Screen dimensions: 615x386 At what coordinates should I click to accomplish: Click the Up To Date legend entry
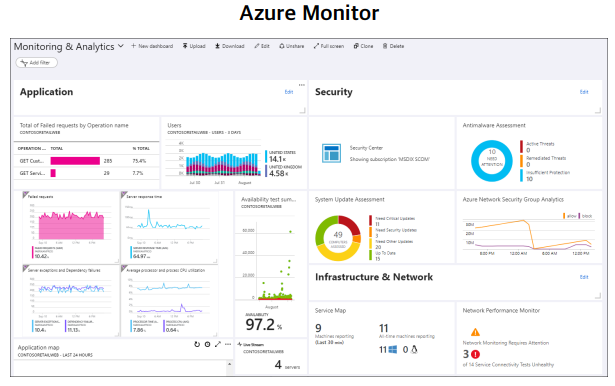[x=382, y=256]
